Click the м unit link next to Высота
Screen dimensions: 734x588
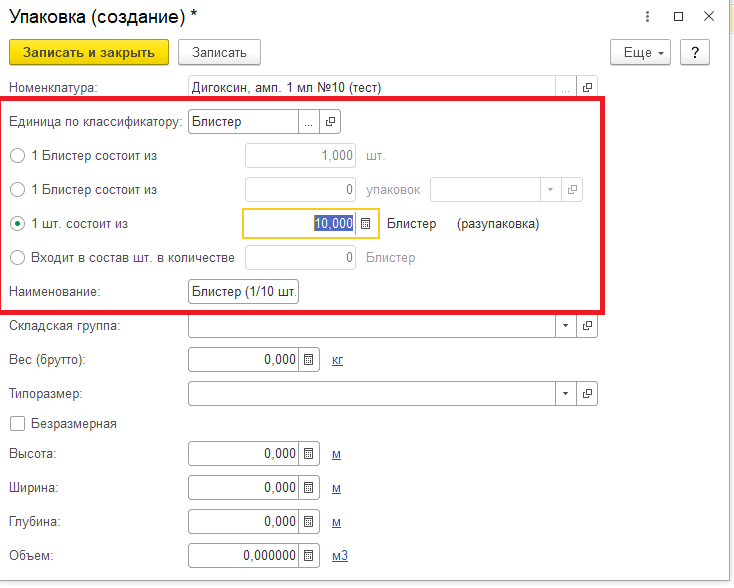pyautogui.click(x=336, y=454)
